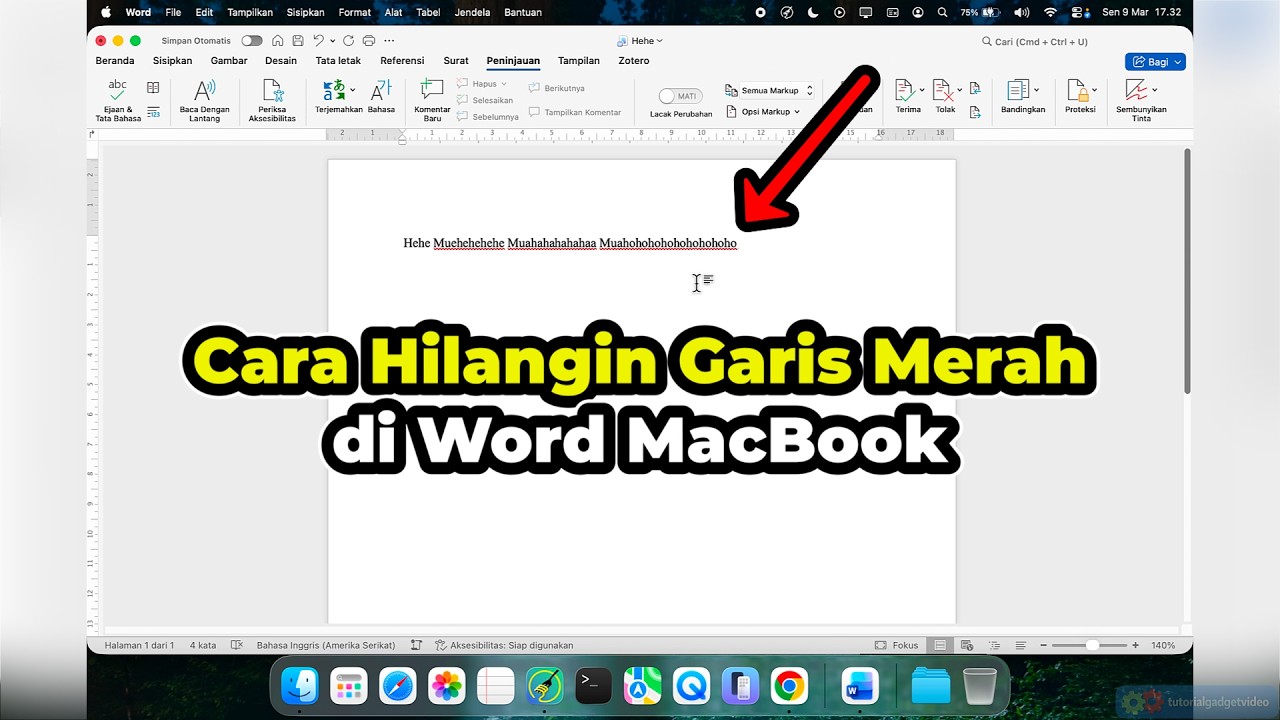Switch to the Surat tab
The image size is (1280, 720).
(x=456, y=61)
